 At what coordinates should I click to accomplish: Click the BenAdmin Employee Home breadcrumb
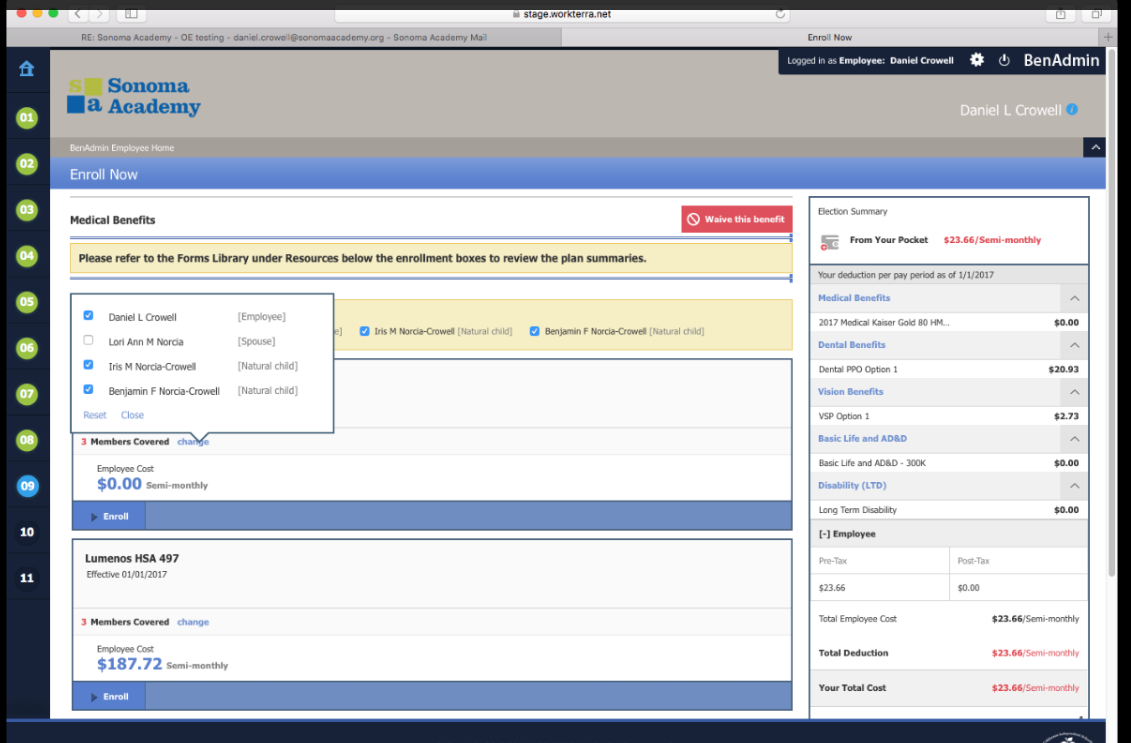point(122,148)
